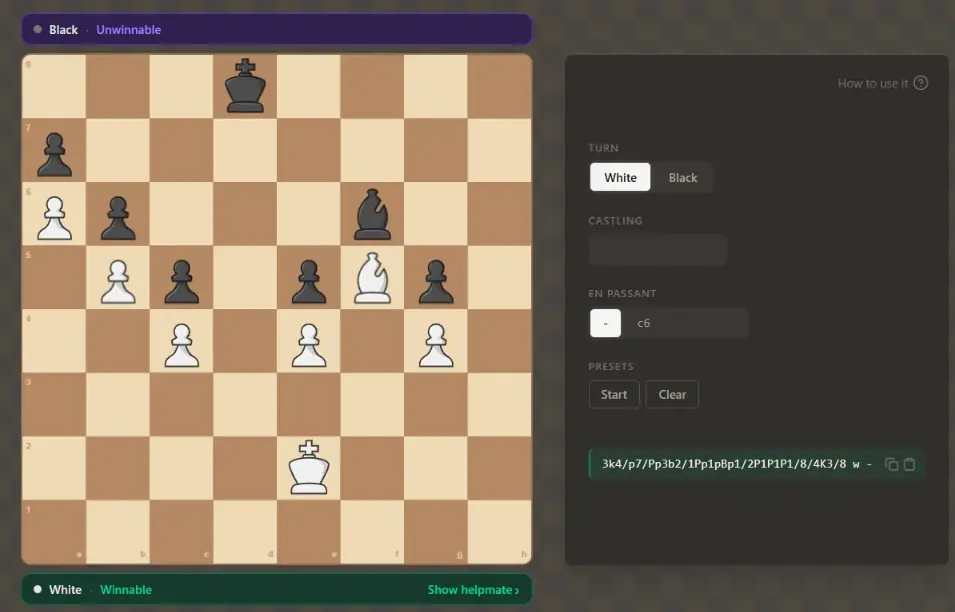This screenshot has width=955, height=612.
Task: Select the dash no en passant option
Action: [605, 323]
